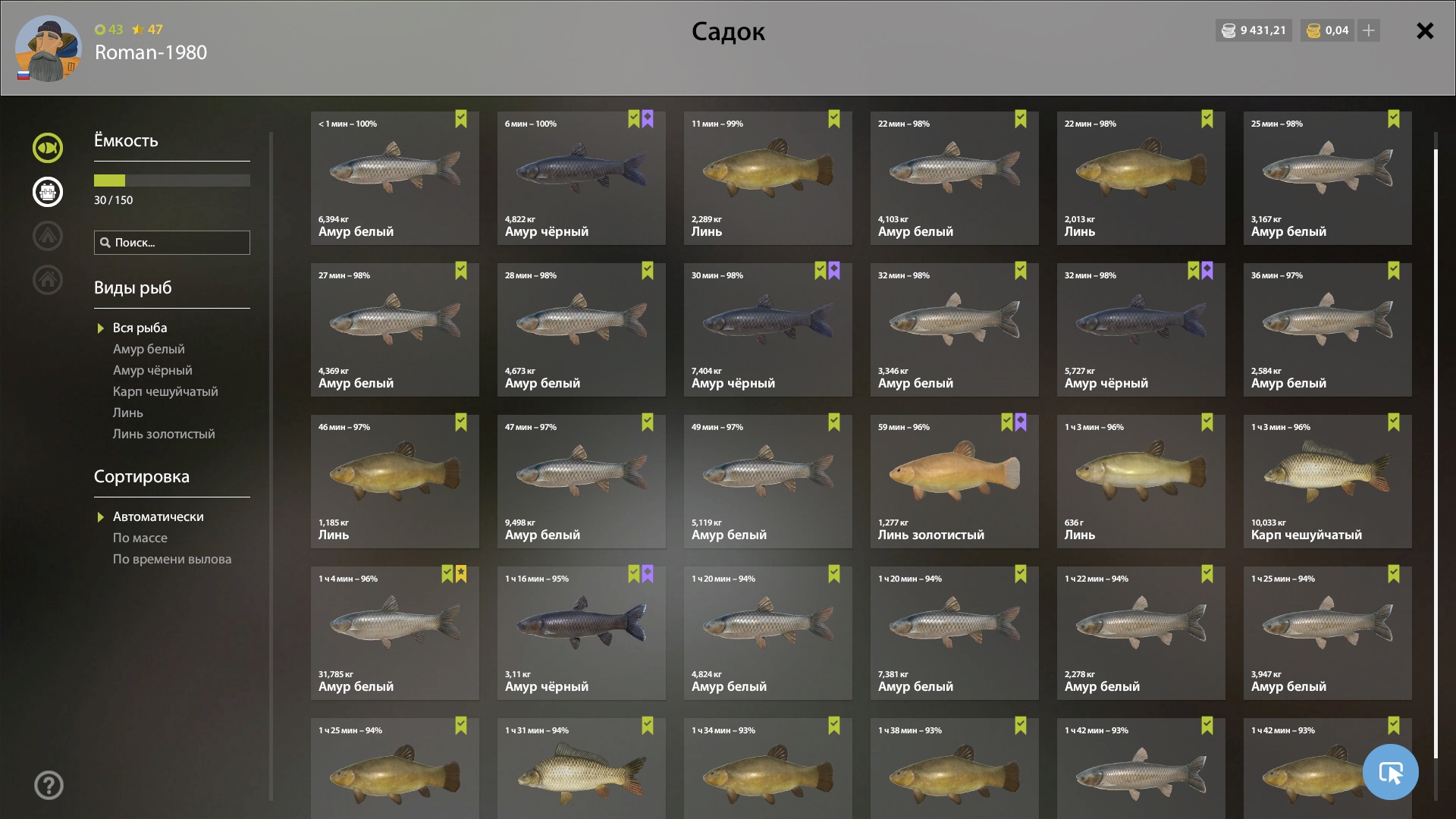Select the tackle box sidebar icon
The image size is (1456, 819).
tap(48, 192)
